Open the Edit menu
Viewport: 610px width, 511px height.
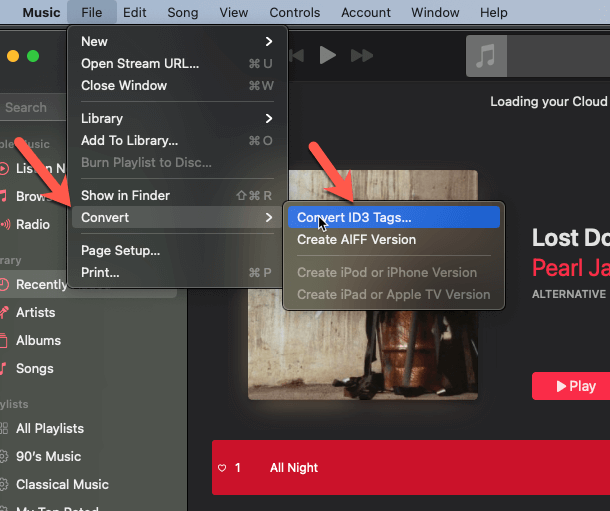click(x=135, y=12)
